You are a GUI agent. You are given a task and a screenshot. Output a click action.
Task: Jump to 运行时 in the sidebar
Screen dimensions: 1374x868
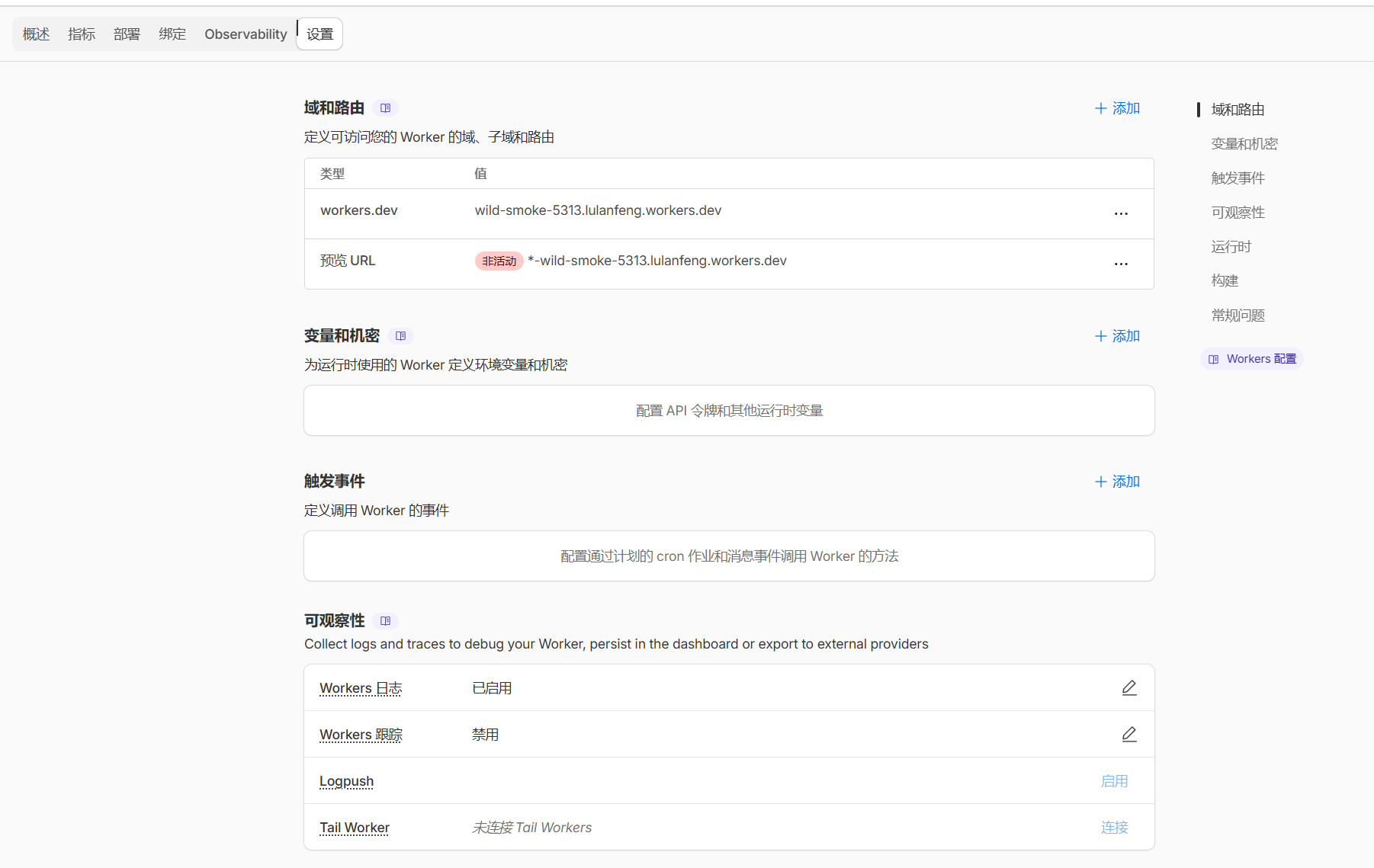pos(1231,246)
